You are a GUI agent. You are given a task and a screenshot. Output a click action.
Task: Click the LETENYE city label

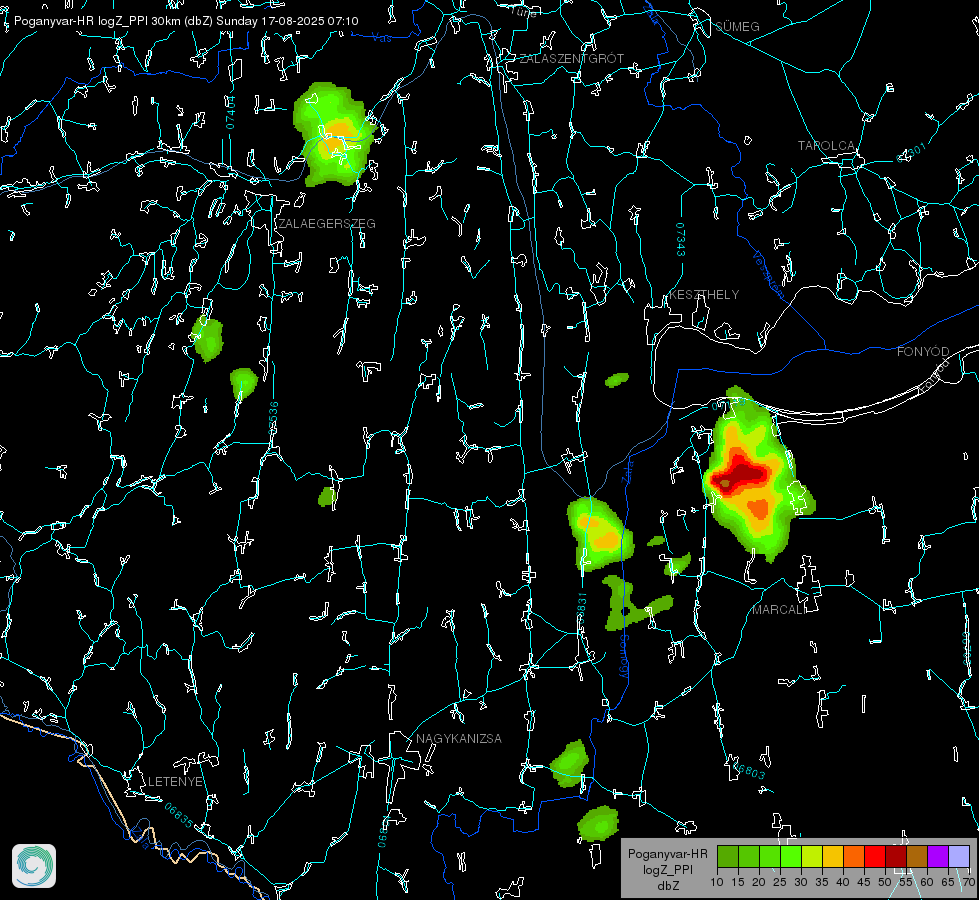tap(175, 781)
